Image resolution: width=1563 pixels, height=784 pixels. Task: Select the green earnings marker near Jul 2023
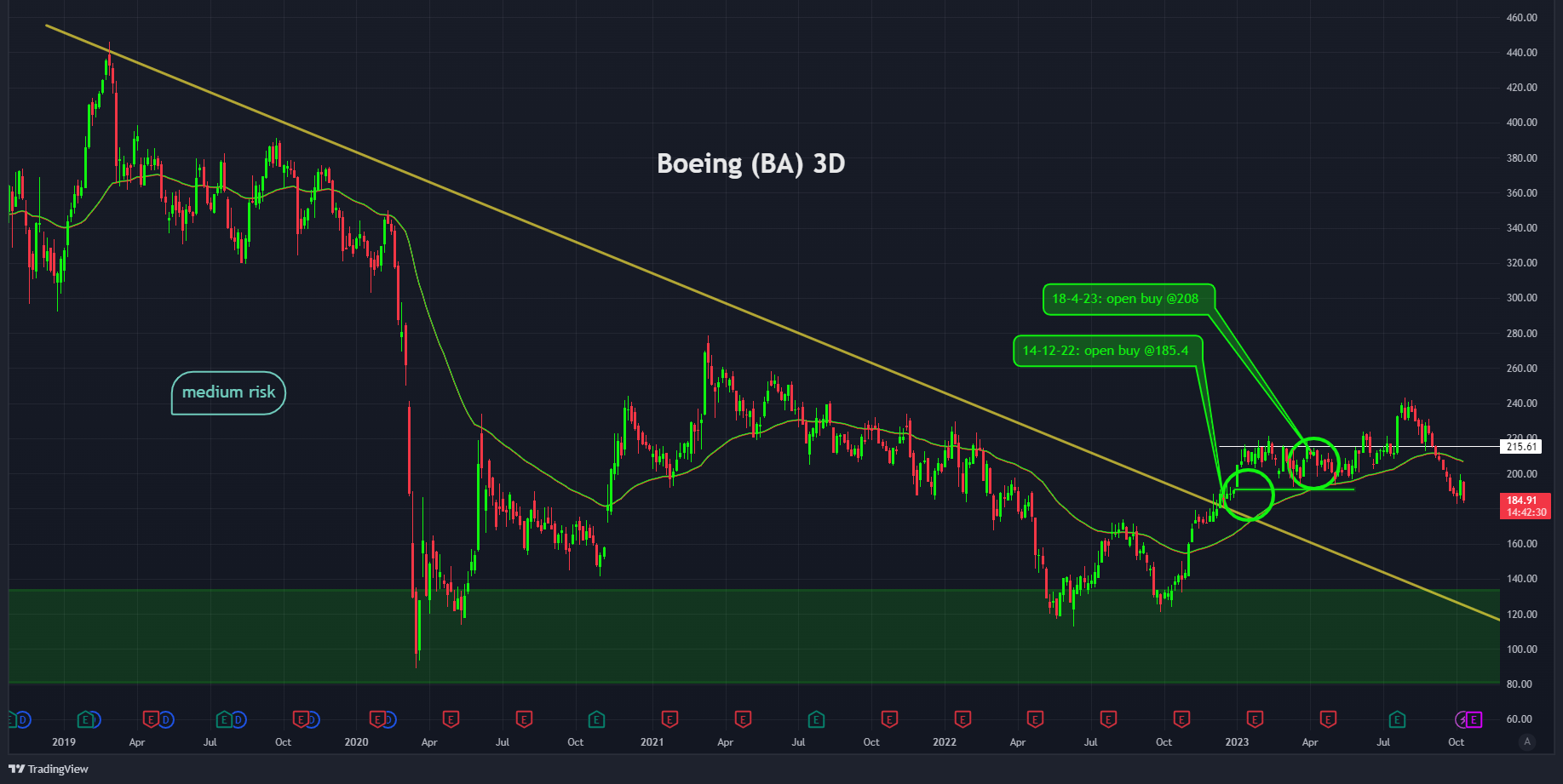tap(1397, 719)
